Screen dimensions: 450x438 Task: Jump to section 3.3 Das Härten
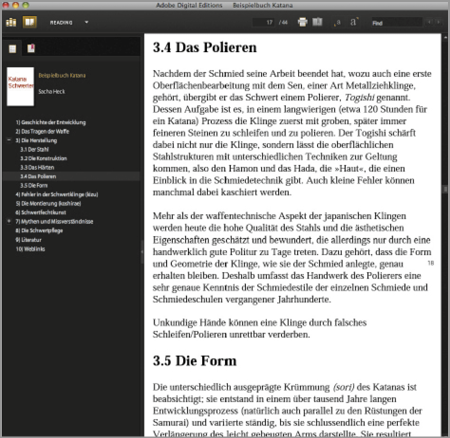tap(37, 167)
